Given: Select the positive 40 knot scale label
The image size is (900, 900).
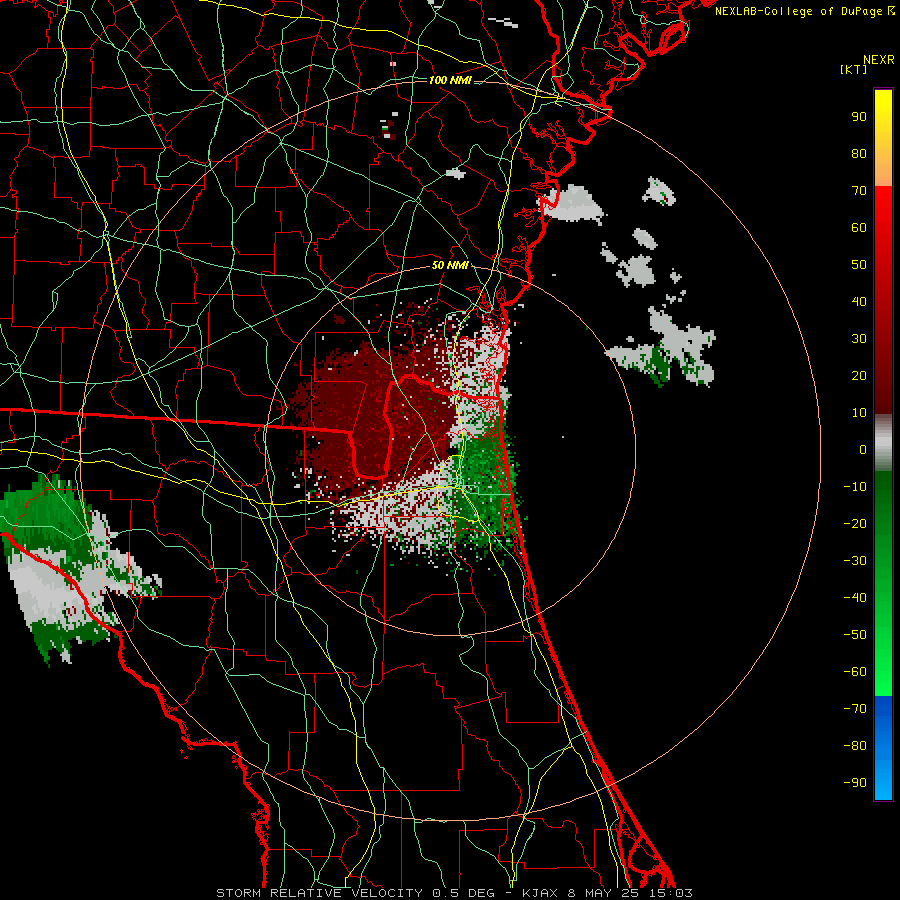Looking at the screenshot, I should click(x=859, y=301).
